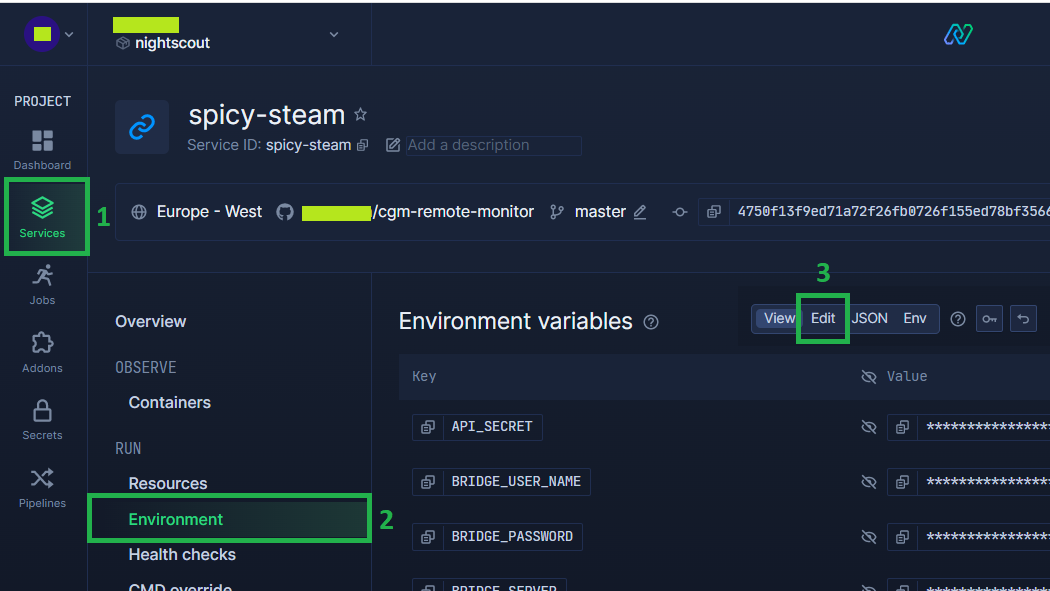Viewport: 1050px width, 591px height.
Task: Copy the BRIDGE_PASSWORD value
Action: click(903, 537)
